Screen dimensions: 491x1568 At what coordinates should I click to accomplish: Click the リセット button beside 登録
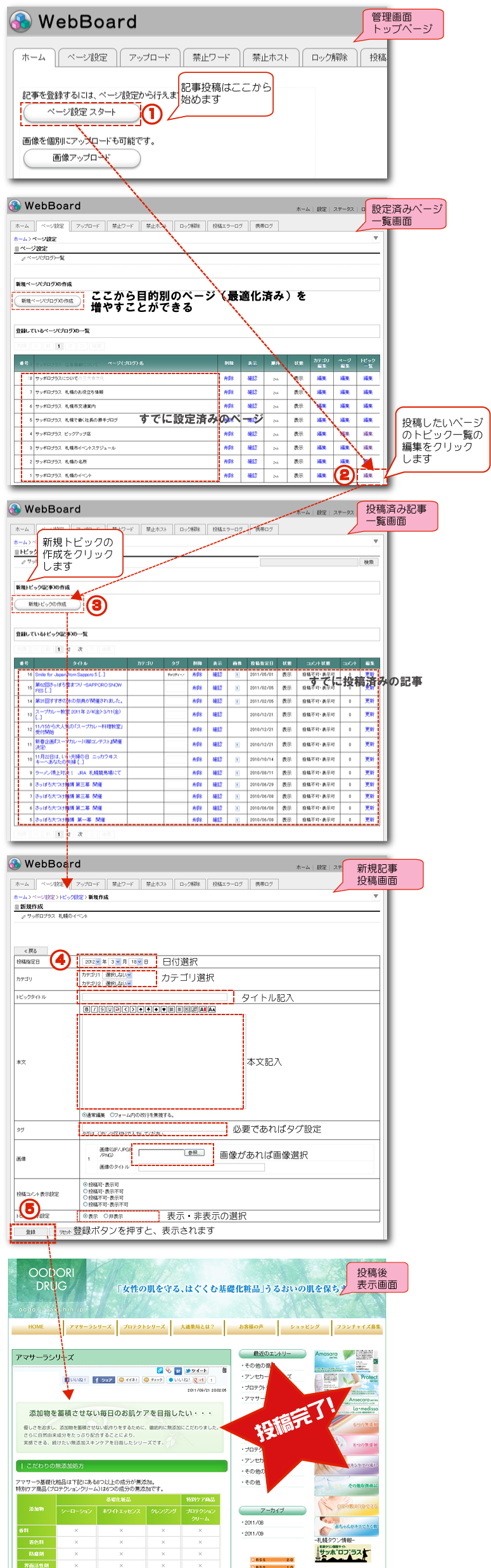[x=65, y=1231]
